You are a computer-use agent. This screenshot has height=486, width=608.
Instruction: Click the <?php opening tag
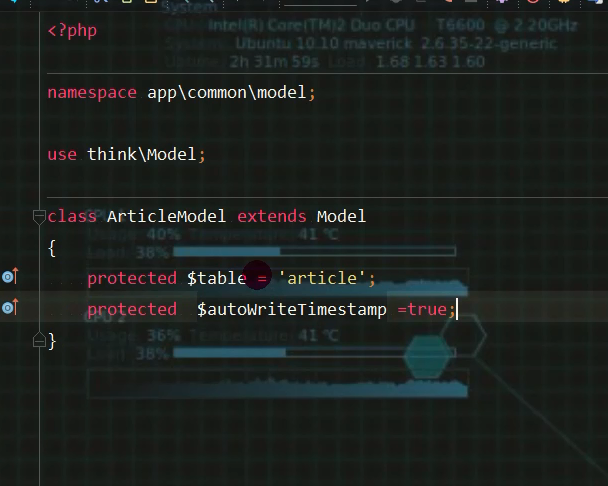click(x=72, y=31)
